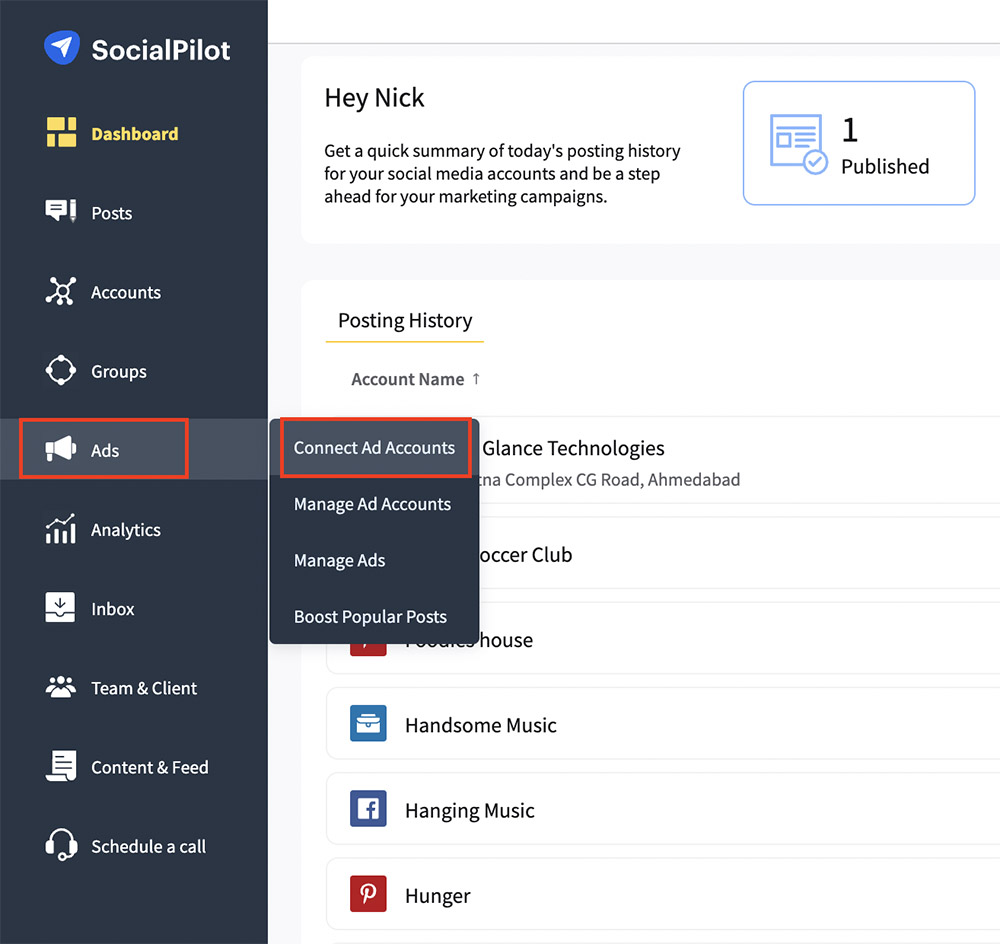Viewport: 1000px width, 944px height.
Task: Select the Hanging Music account name
Action: [x=470, y=811]
